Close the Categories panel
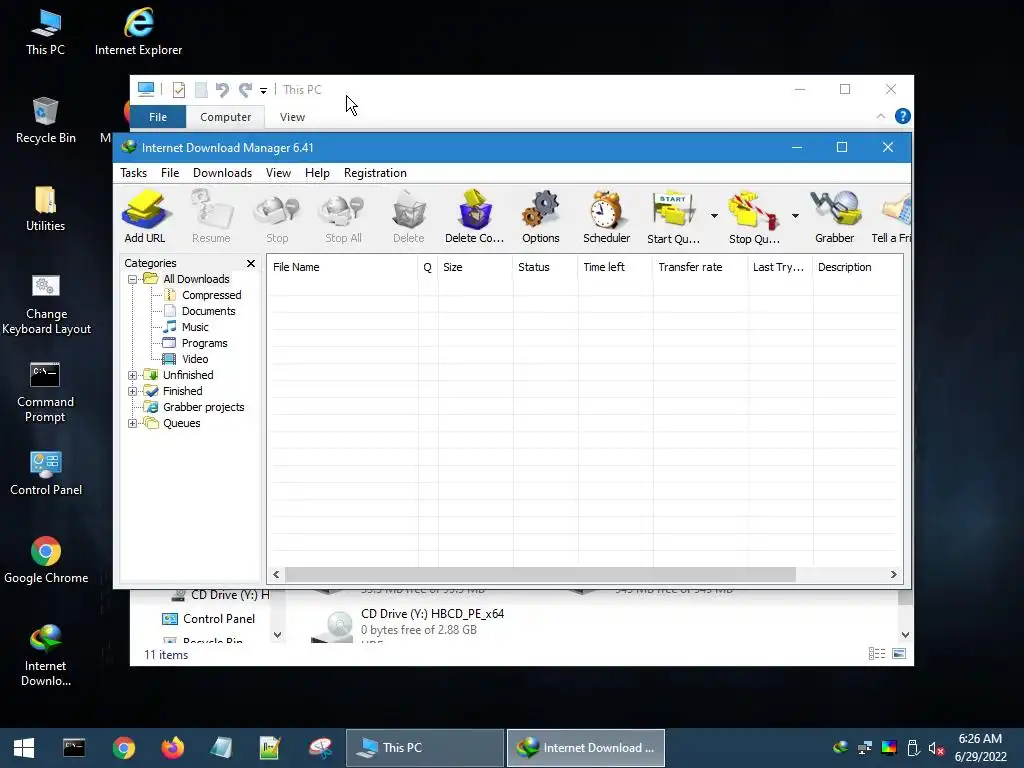 tap(251, 263)
